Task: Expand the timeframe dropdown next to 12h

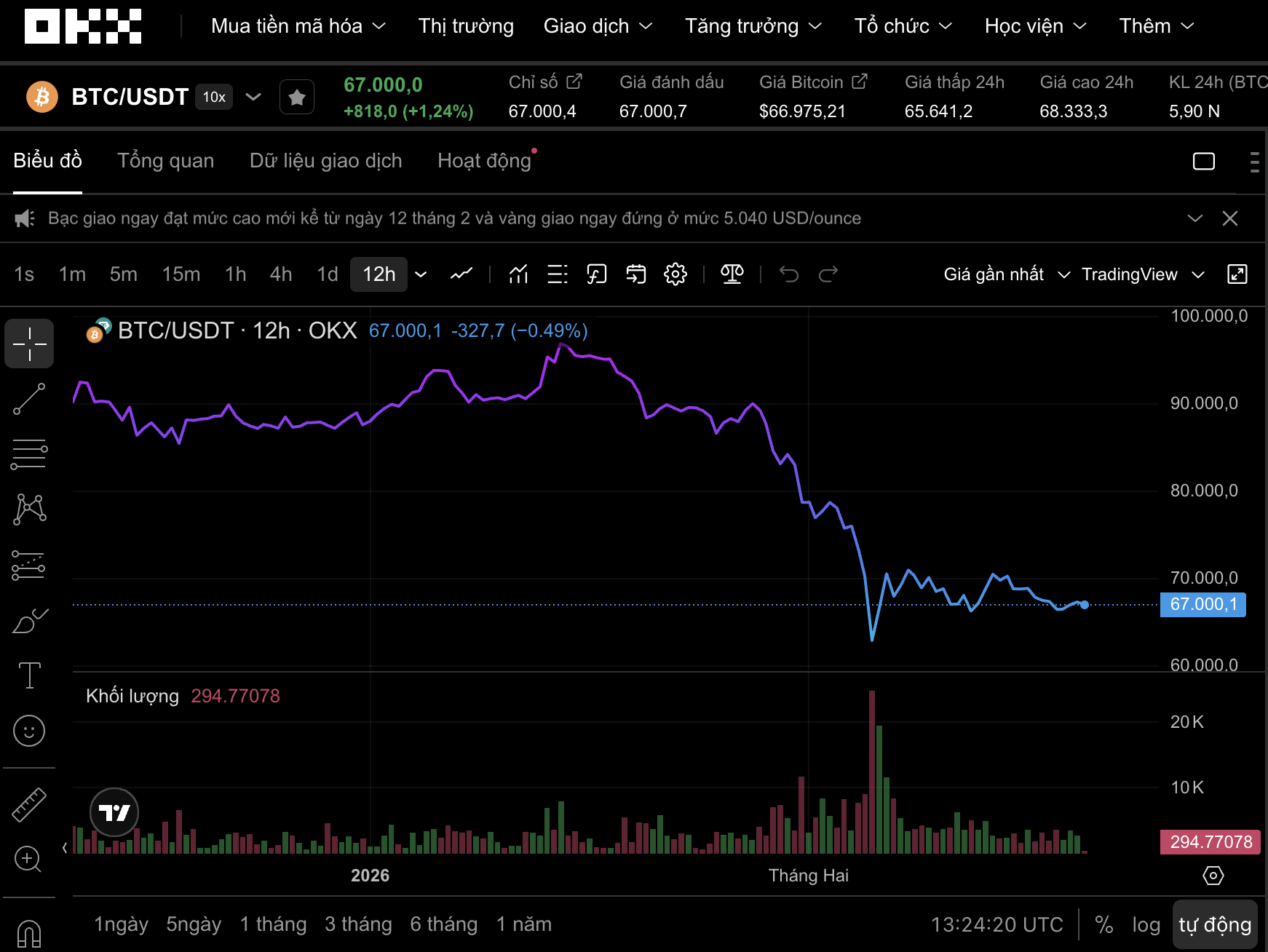Action: coord(420,274)
